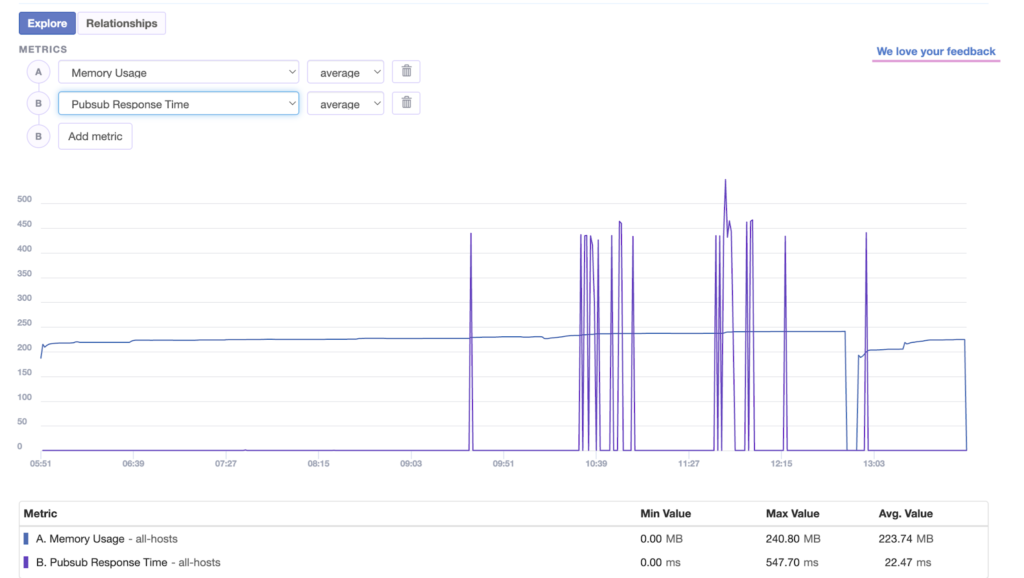Switch to the Explore tab

pyautogui.click(x=47, y=23)
